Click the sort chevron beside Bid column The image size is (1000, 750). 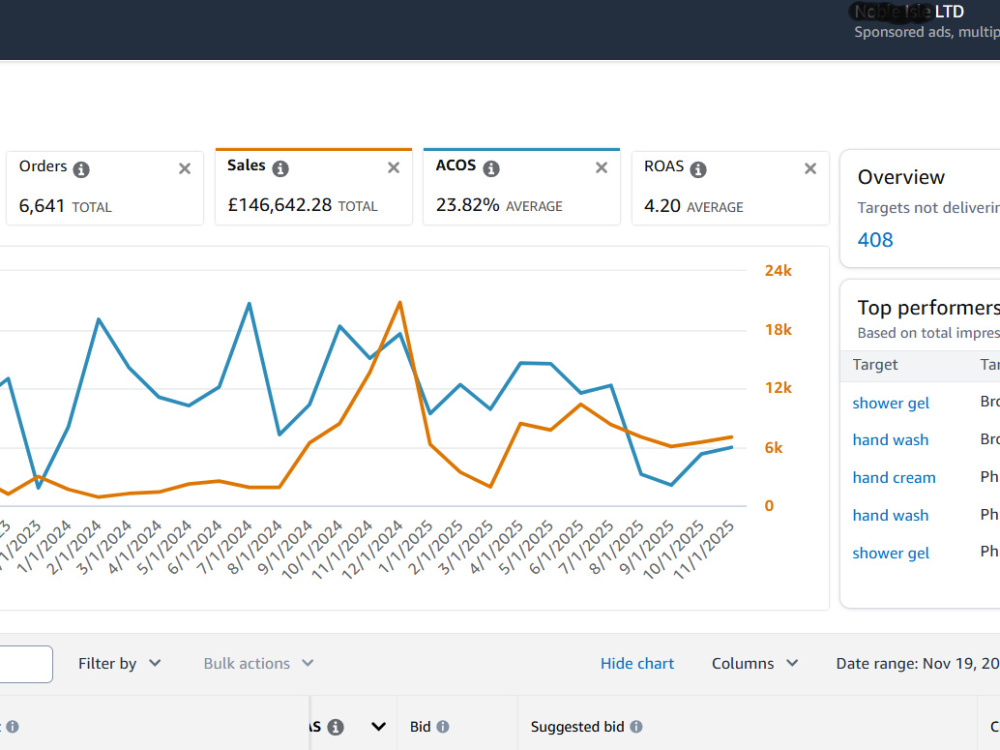click(379, 726)
